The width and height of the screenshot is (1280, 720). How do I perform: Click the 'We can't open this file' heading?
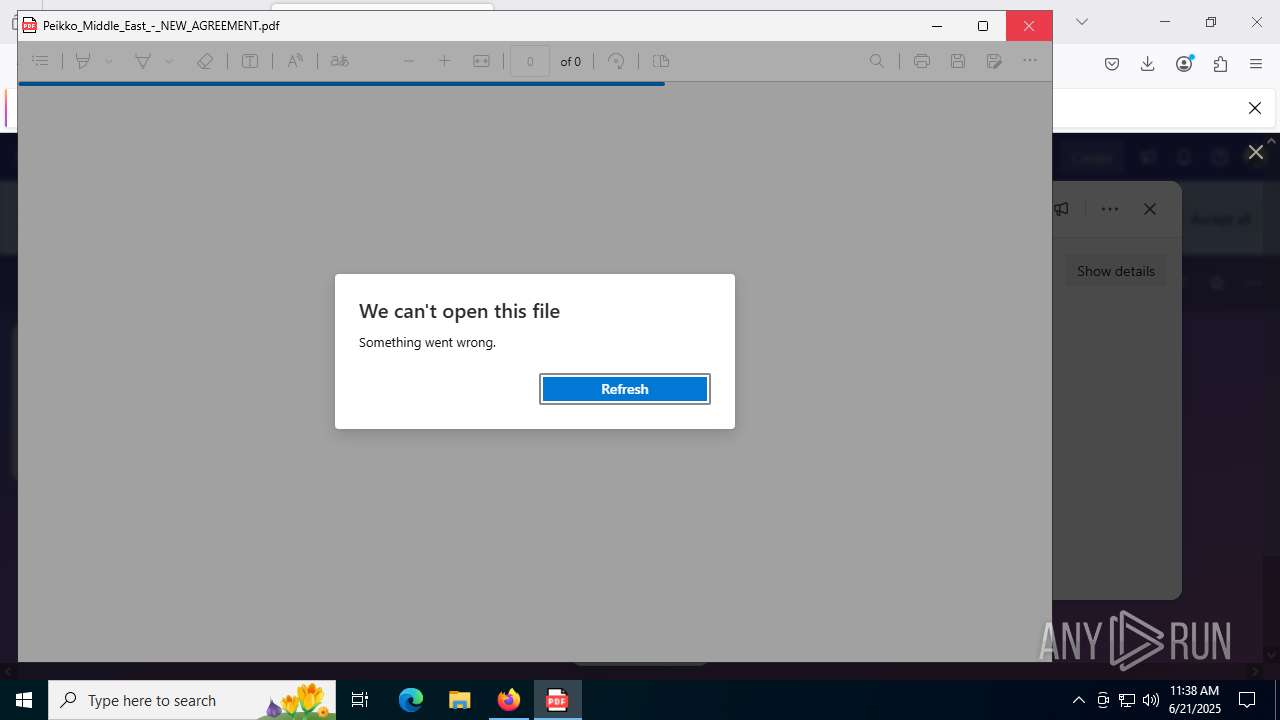[459, 311]
